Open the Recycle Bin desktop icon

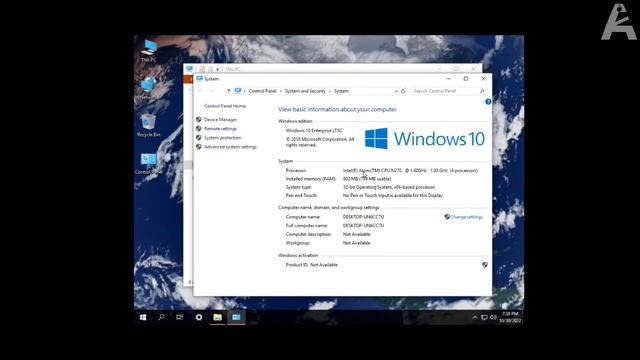[148, 125]
